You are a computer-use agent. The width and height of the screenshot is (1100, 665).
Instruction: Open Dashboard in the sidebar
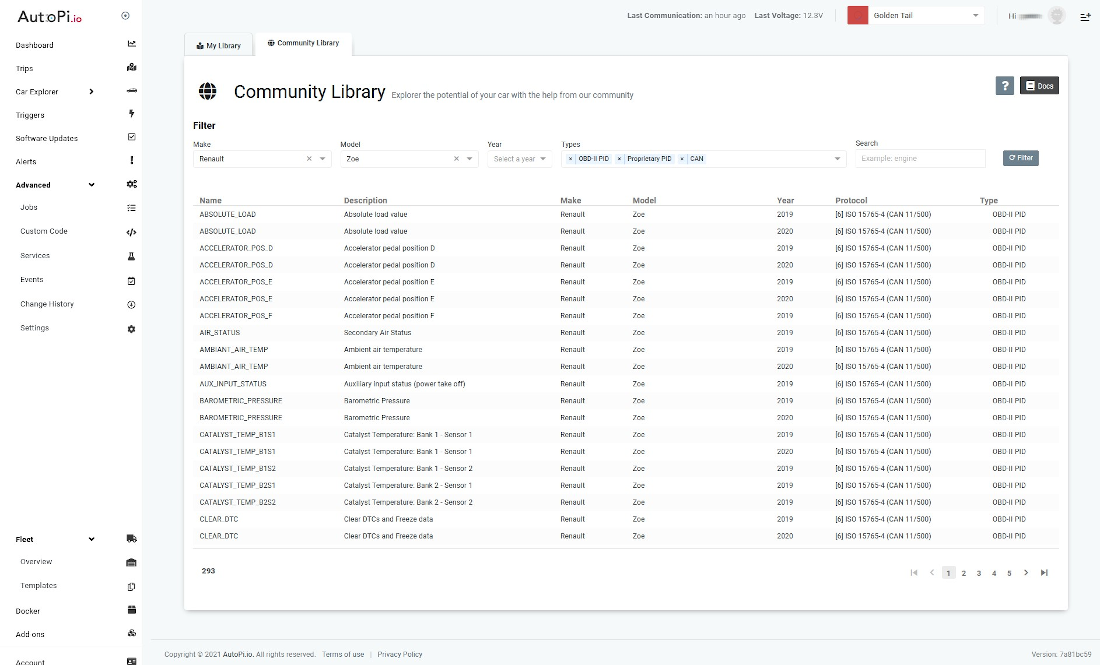click(x=34, y=45)
